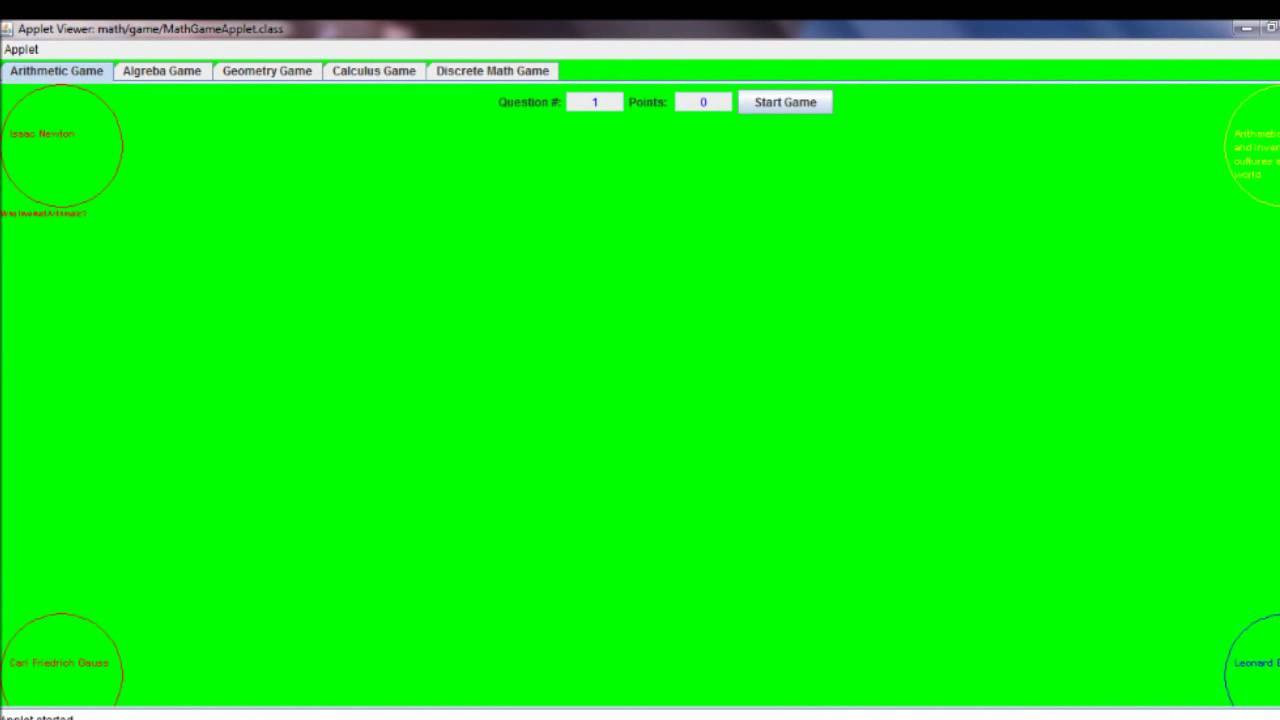The width and height of the screenshot is (1280, 720).
Task: Click the Points value field
Action: point(703,102)
